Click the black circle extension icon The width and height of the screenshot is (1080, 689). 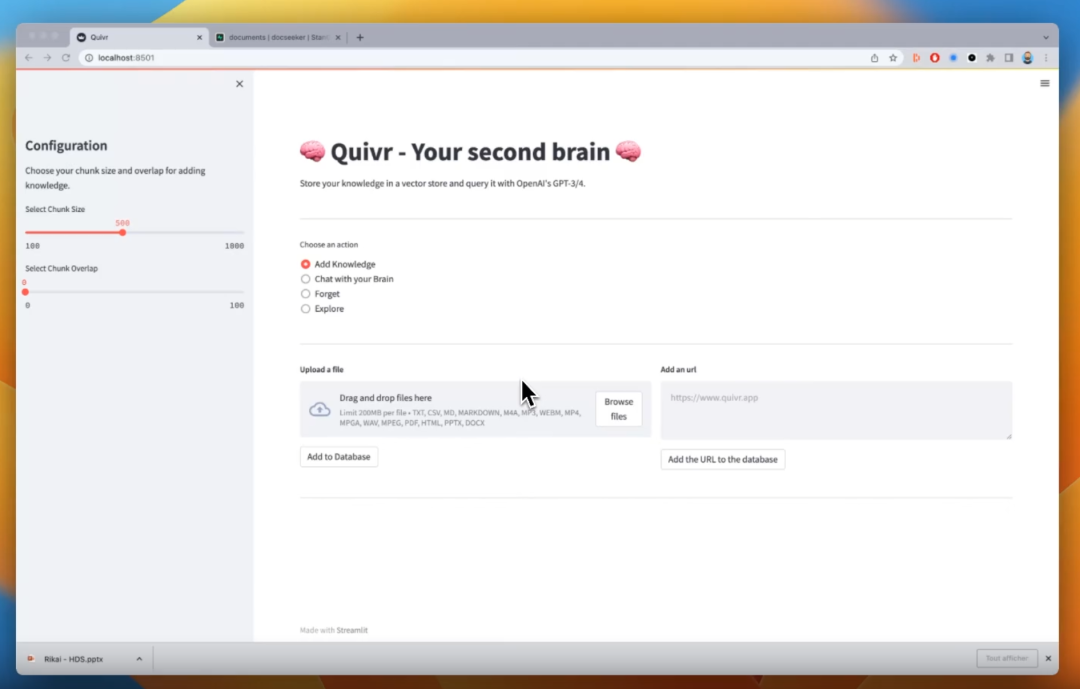(x=972, y=58)
